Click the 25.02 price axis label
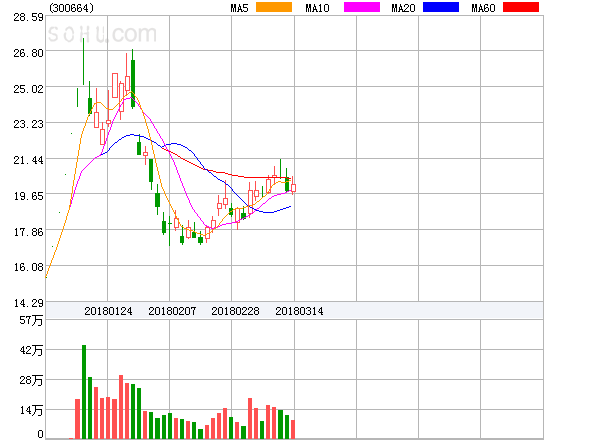The height and width of the screenshot is (440, 600). pyautogui.click(x=28, y=89)
